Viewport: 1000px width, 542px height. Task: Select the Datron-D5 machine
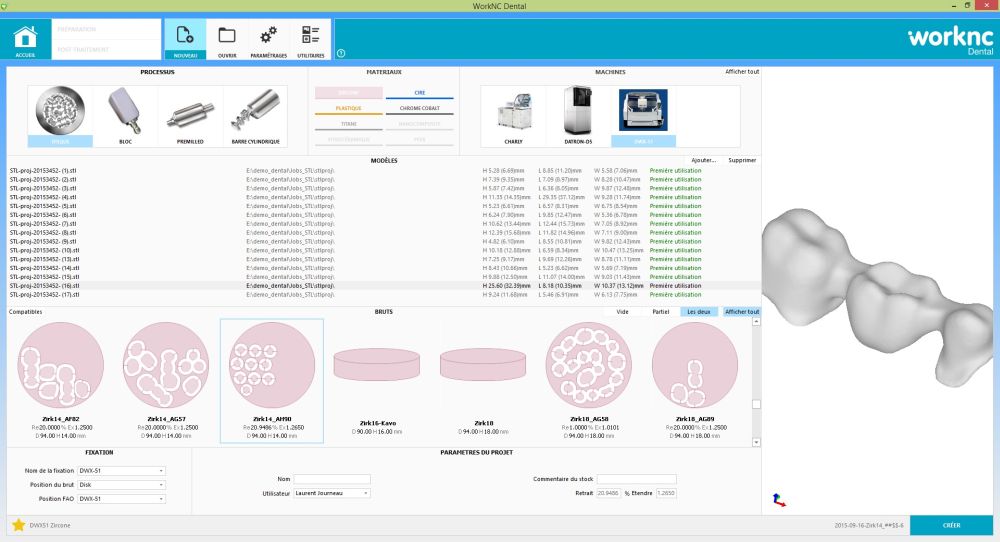[578, 116]
